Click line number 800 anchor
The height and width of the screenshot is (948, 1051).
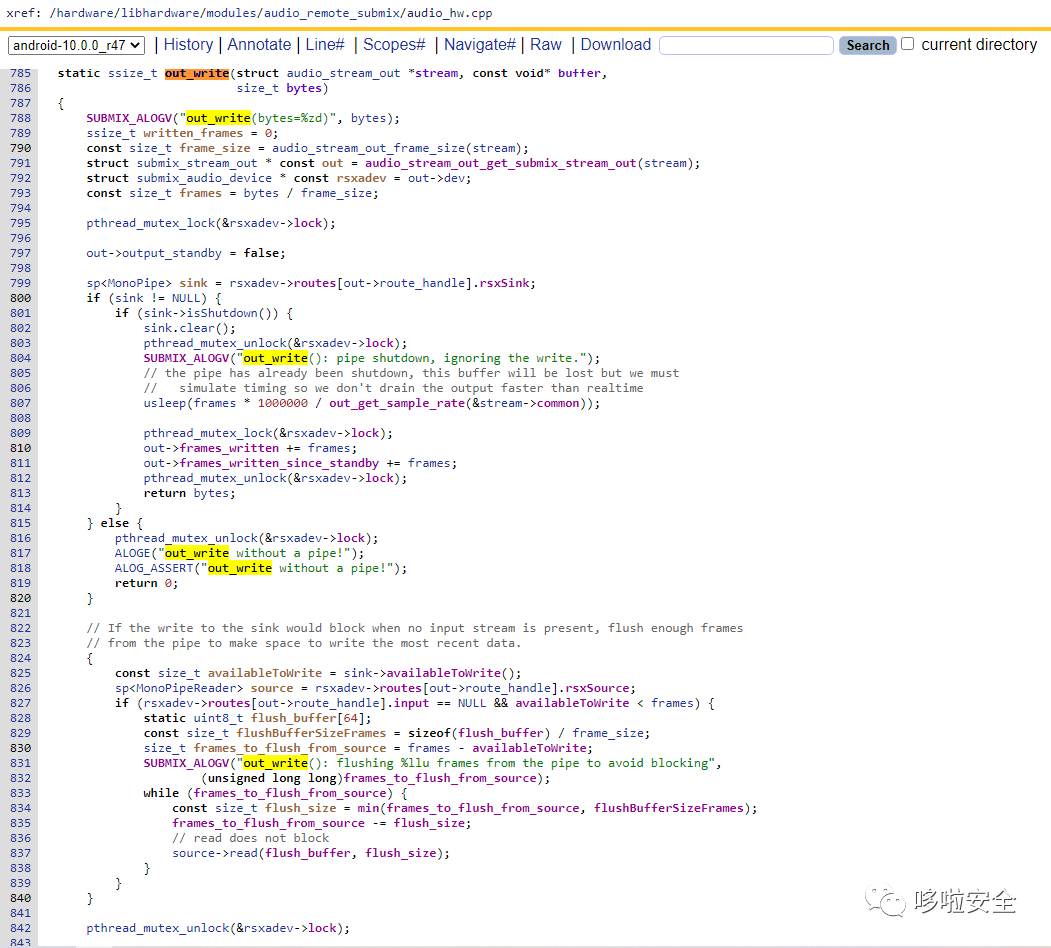pos(19,297)
